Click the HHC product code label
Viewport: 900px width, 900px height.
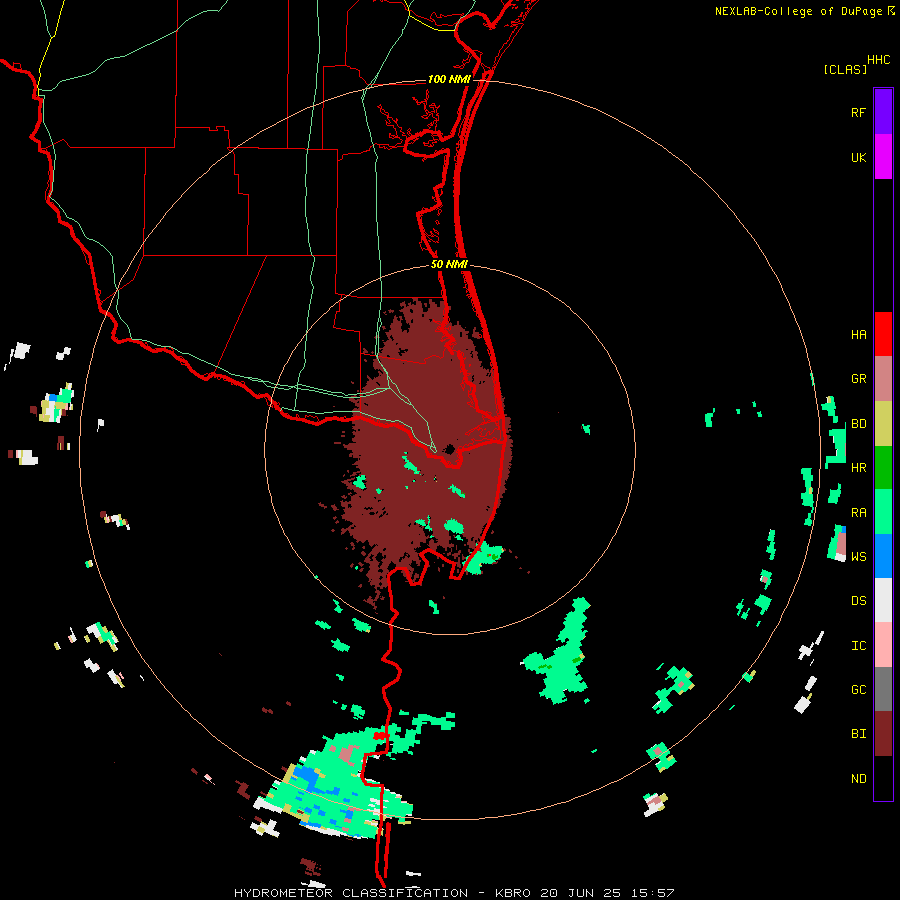(878, 60)
